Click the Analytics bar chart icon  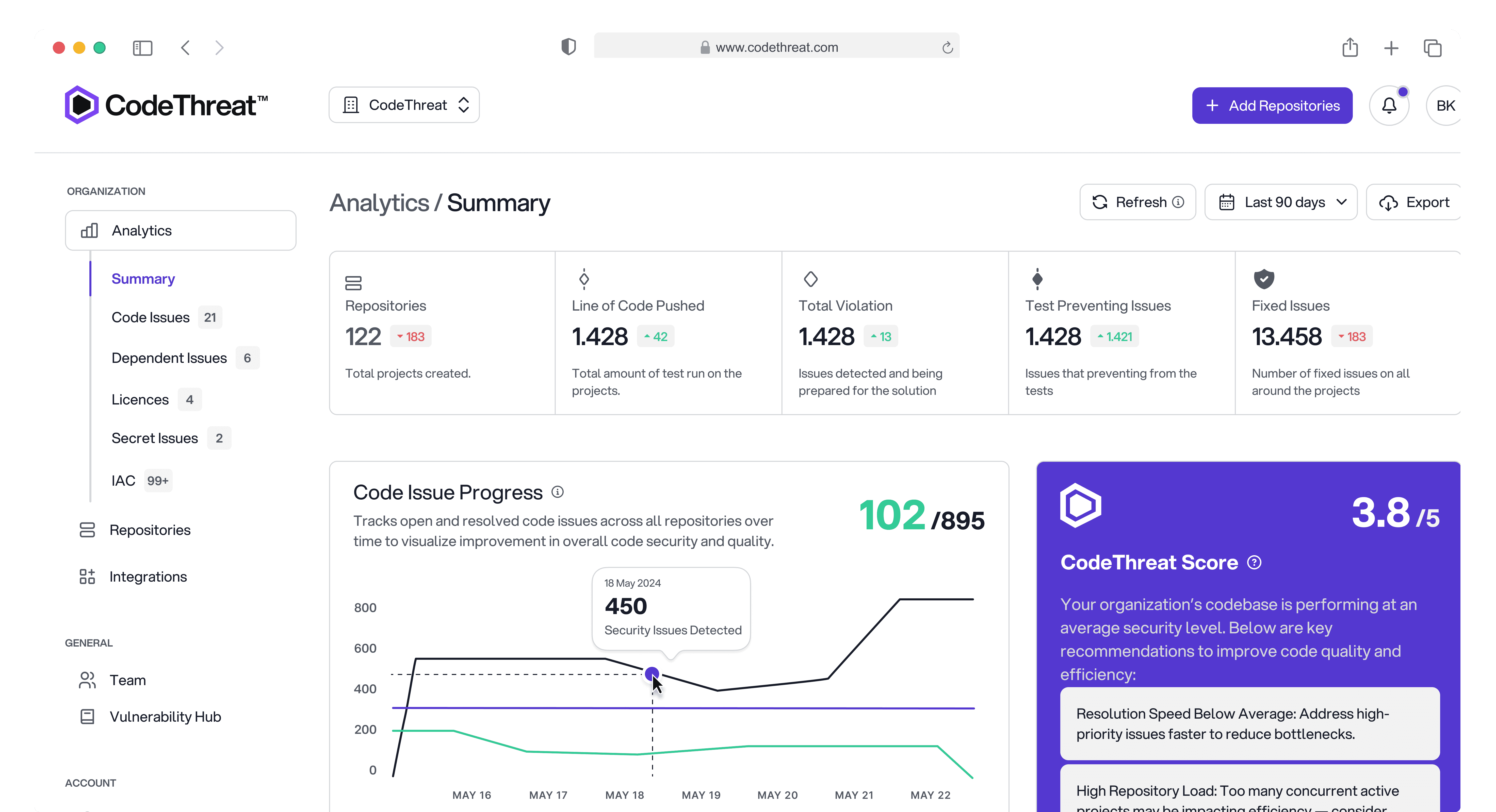pyautogui.click(x=89, y=230)
